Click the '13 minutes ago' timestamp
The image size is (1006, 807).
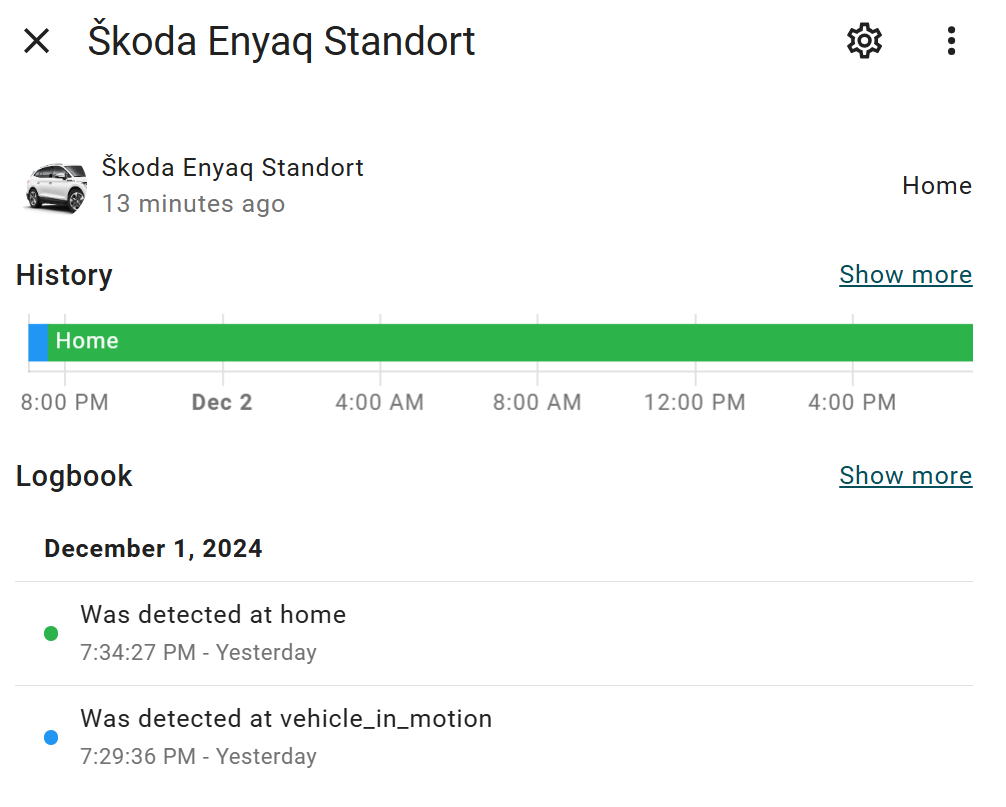coord(193,204)
